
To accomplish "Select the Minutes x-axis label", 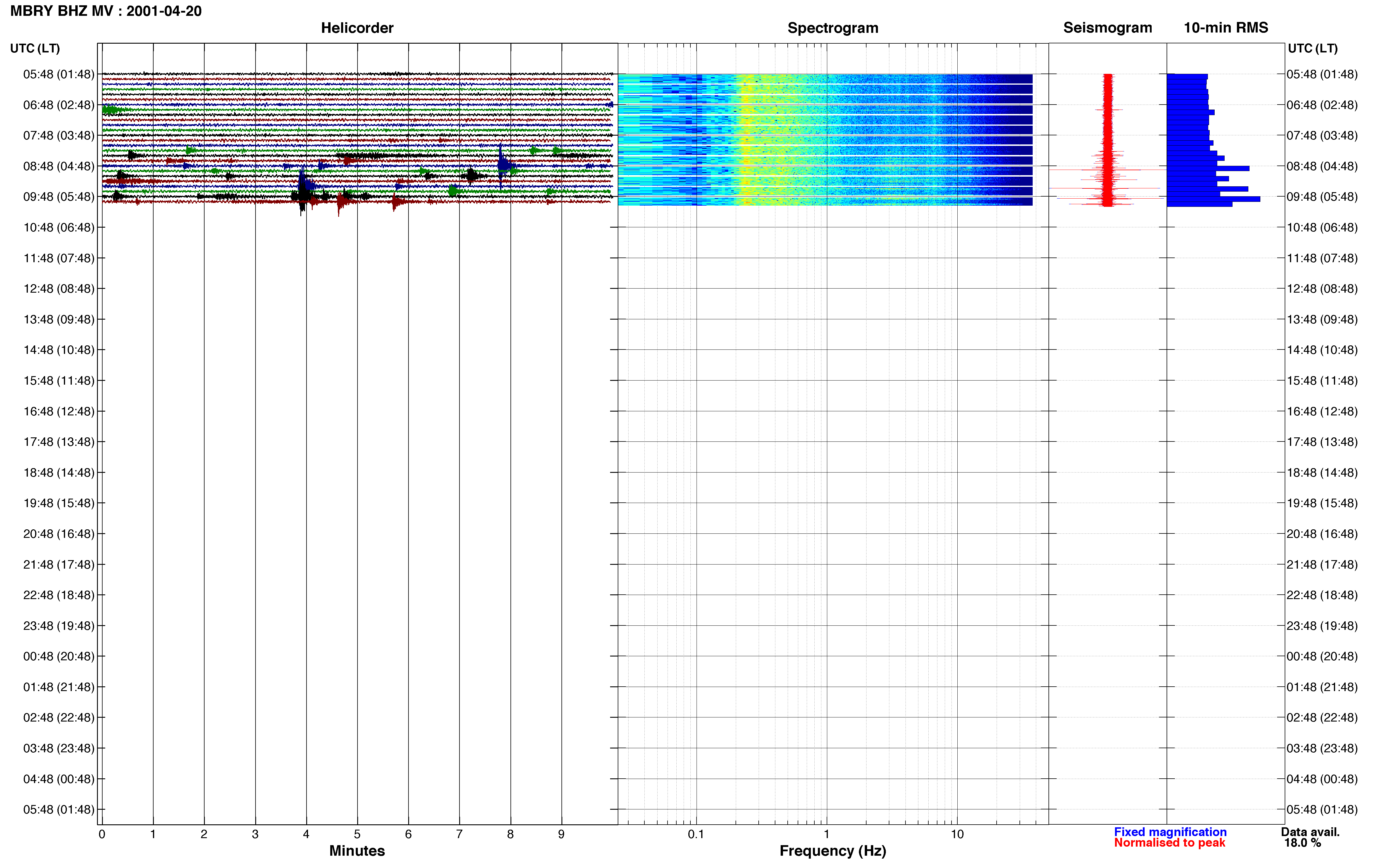I will (x=357, y=850).
